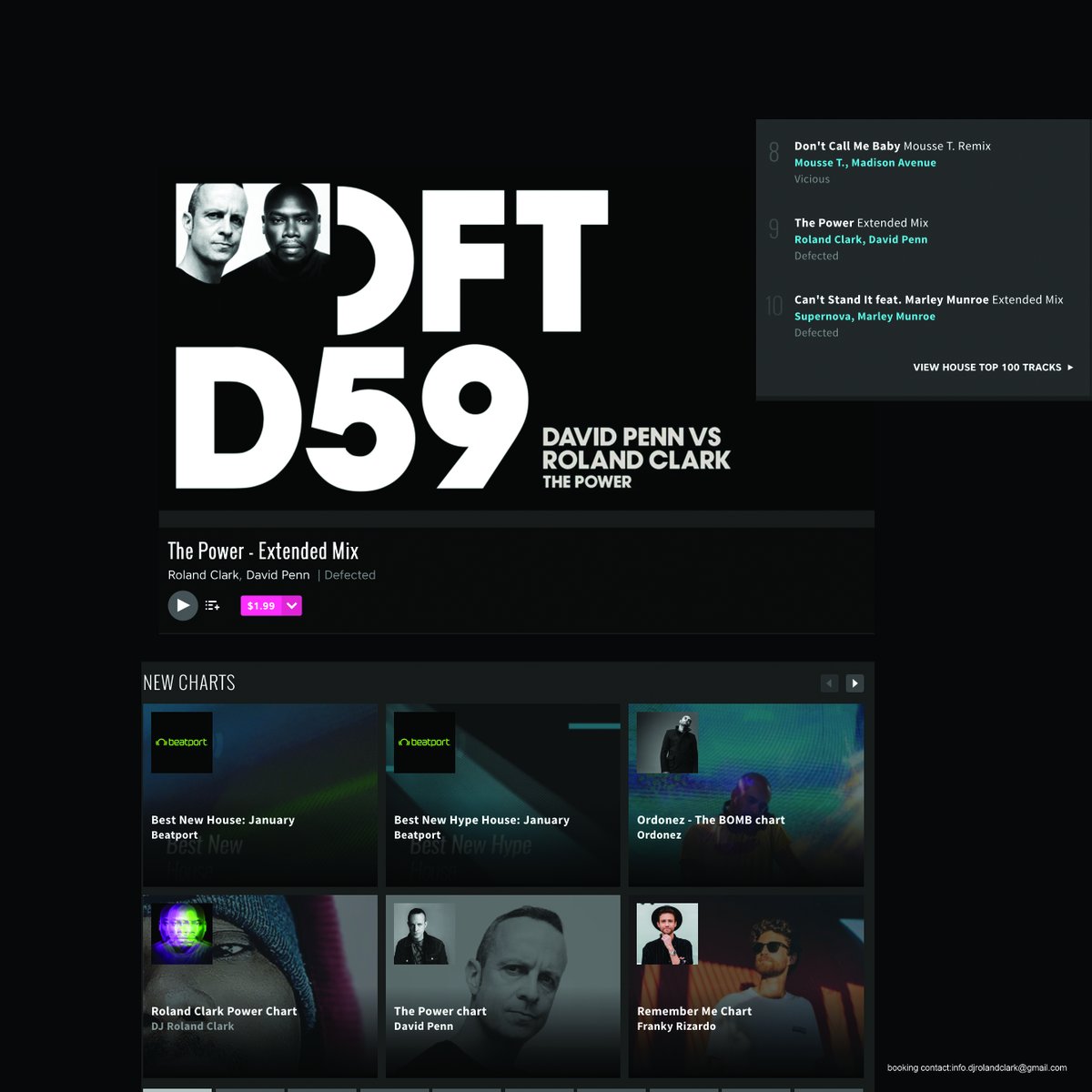Open Roland Clark artist link in chart list
This screenshot has width=1092, height=1092.
click(828, 240)
